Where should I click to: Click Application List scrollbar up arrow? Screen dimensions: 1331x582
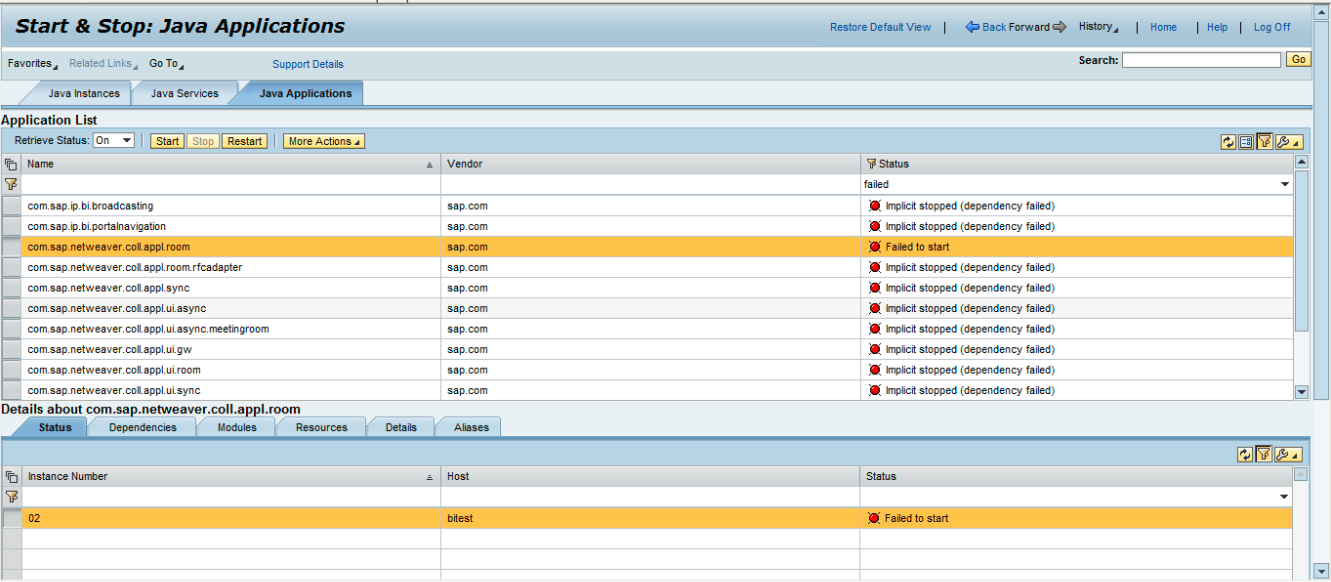[1301, 161]
